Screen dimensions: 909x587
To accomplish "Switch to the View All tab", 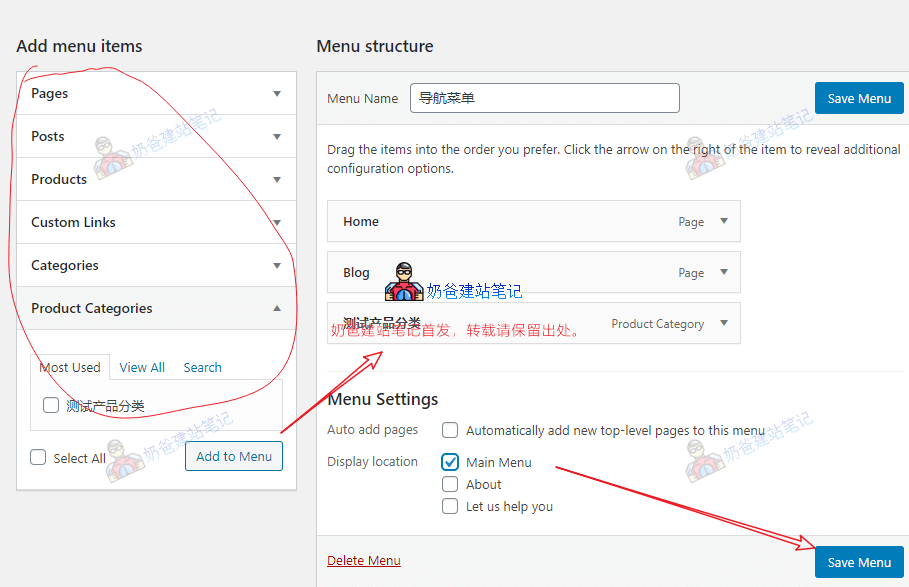I will coord(142,367).
